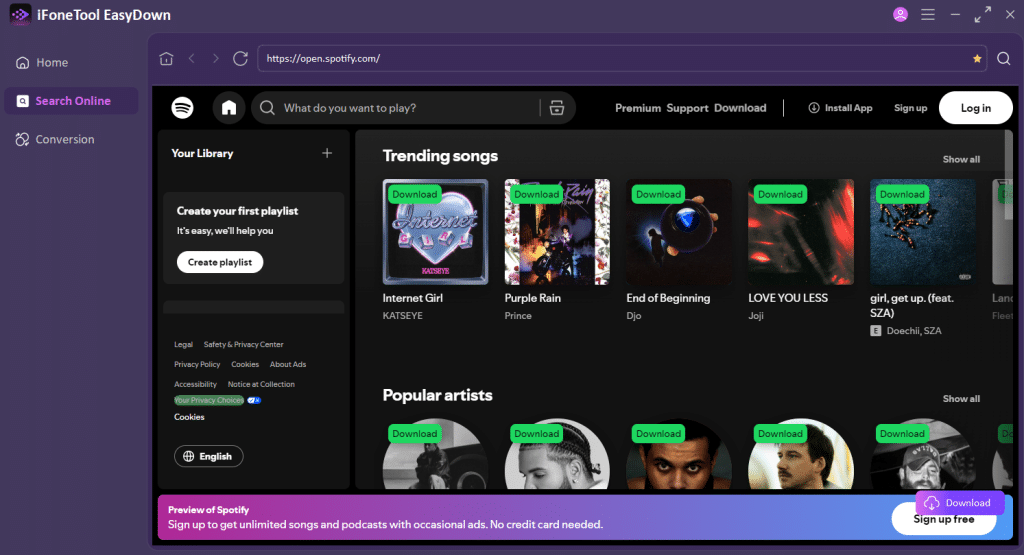This screenshot has width=1024, height=555.
Task: Click the plus icon in Your Library
Action: pos(326,153)
